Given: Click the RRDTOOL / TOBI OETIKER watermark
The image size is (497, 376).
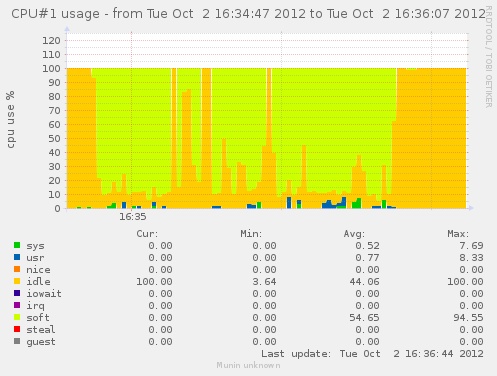Looking at the screenshot, I should tap(489, 57).
